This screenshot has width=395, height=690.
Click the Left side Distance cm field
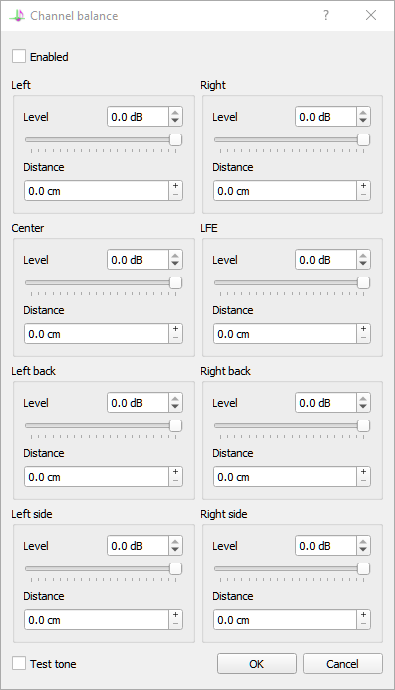pyautogui.click(x=96, y=620)
